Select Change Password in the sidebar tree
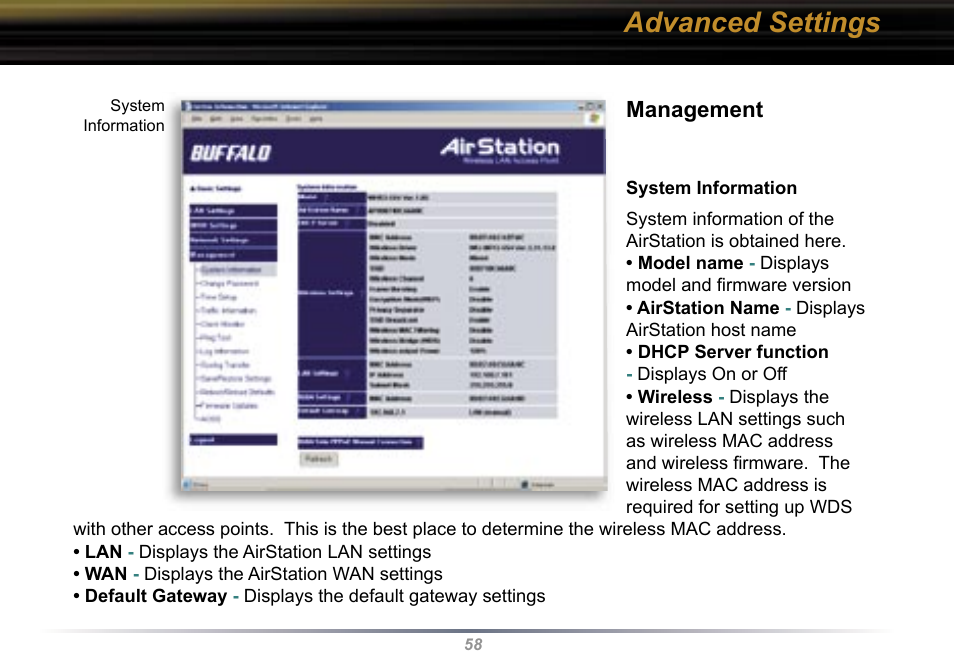This screenshot has height=661, width=954. pyautogui.click(x=229, y=284)
